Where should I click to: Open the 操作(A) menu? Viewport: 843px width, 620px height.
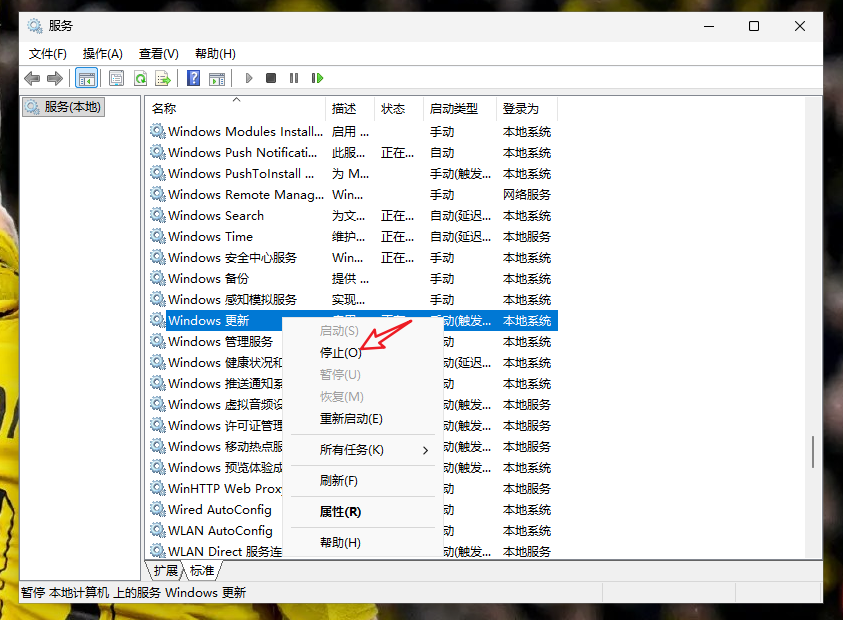pyautogui.click(x=103, y=54)
